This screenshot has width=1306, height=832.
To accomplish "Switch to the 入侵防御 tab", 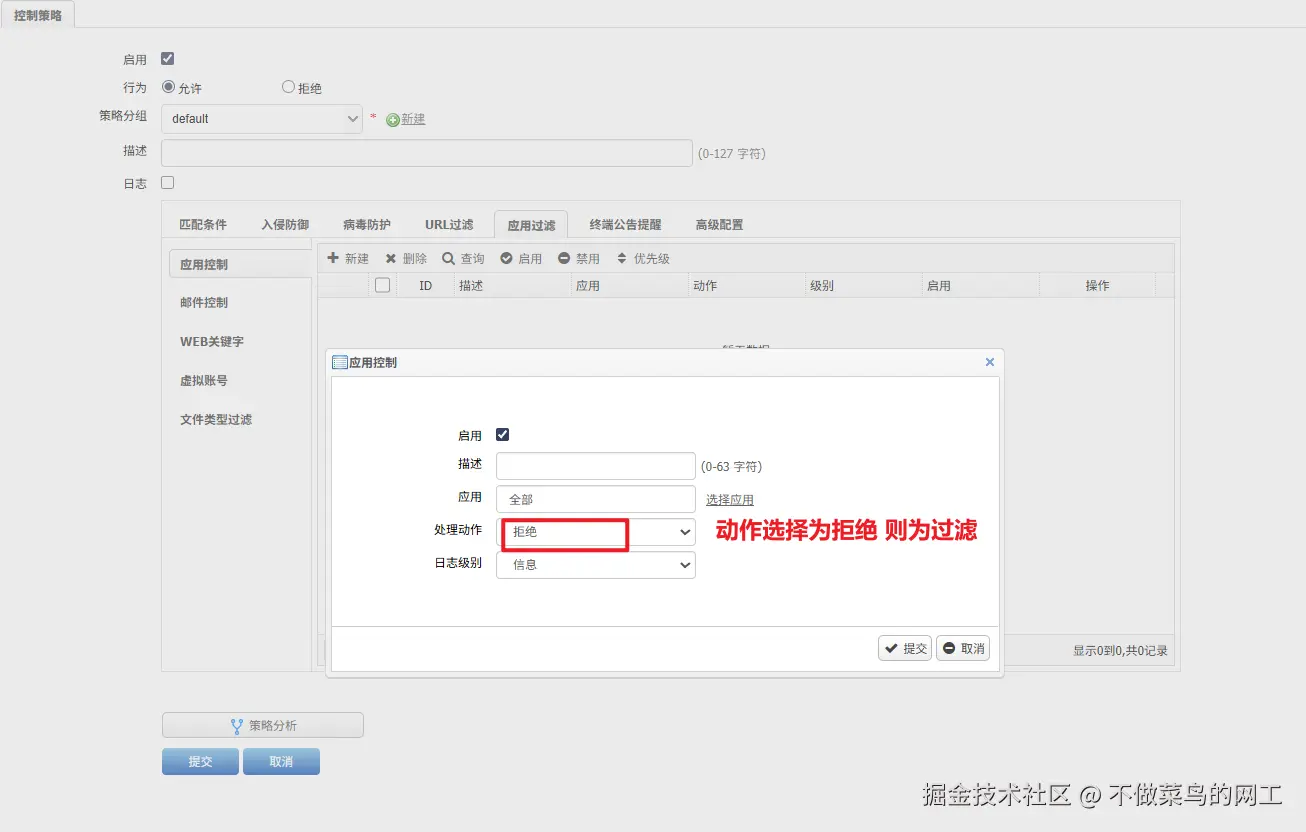I will [x=285, y=225].
